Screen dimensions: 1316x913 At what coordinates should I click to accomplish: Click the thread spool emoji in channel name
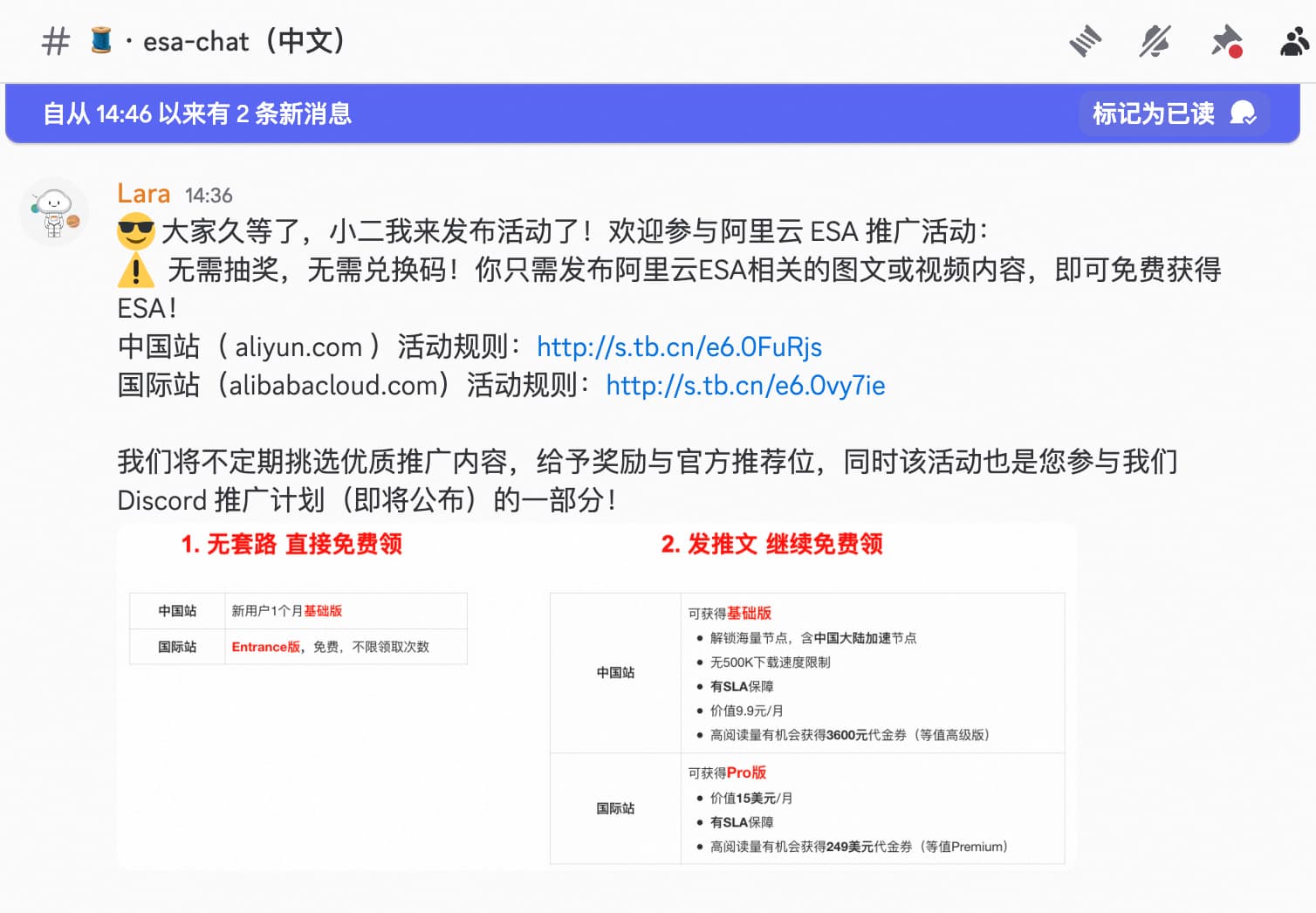coord(101,40)
